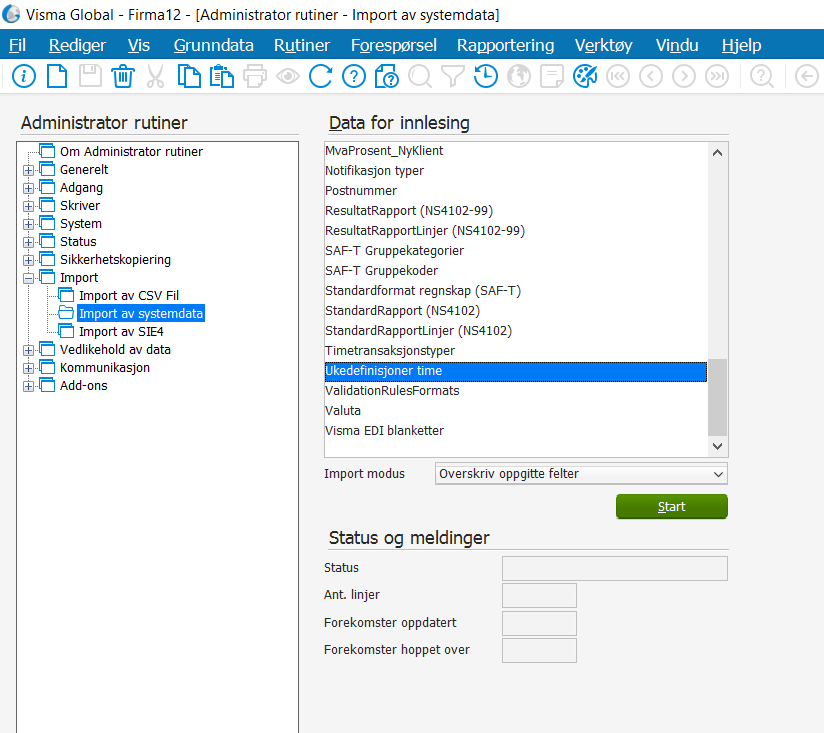The image size is (824, 733).
Task: Open the Hjelp menu
Action: pyautogui.click(x=741, y=45)
